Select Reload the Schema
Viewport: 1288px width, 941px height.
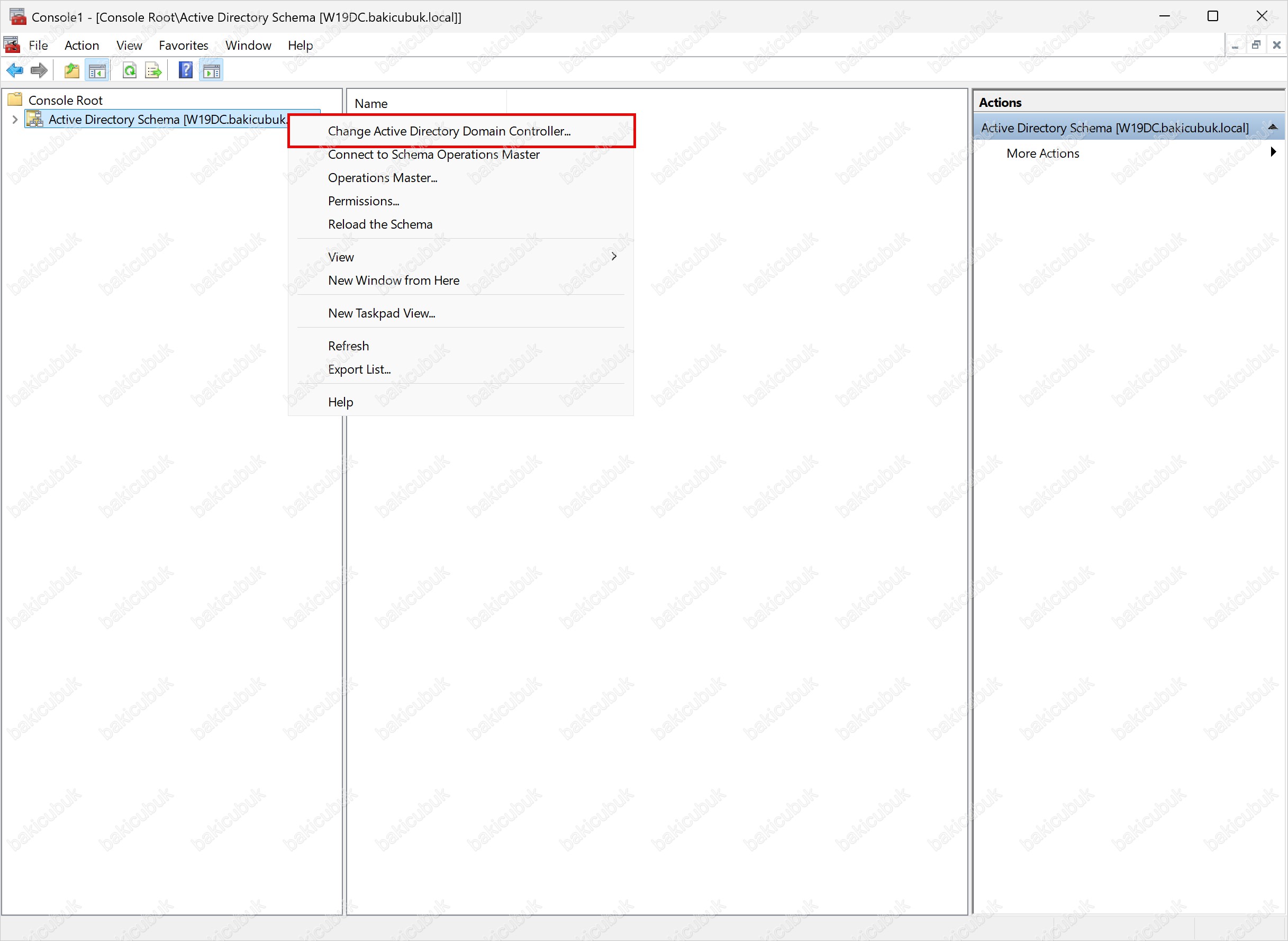(x=460, y=224)
